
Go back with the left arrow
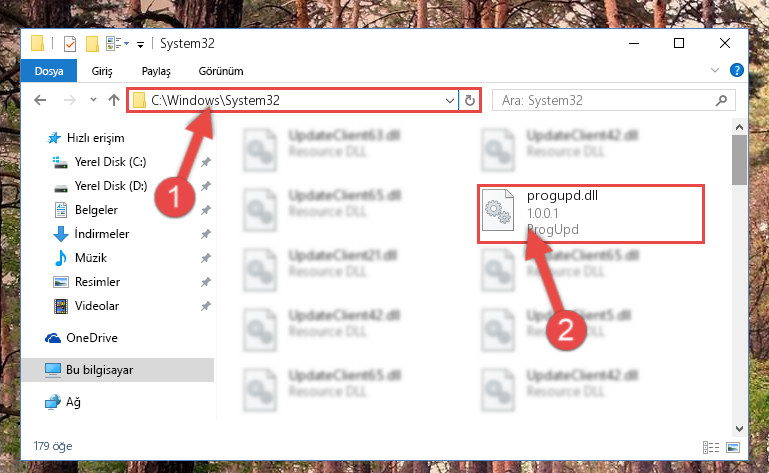40,100
